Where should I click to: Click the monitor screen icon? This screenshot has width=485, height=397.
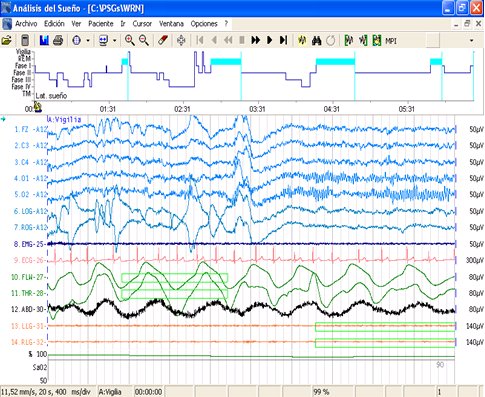tap(103, 41)
